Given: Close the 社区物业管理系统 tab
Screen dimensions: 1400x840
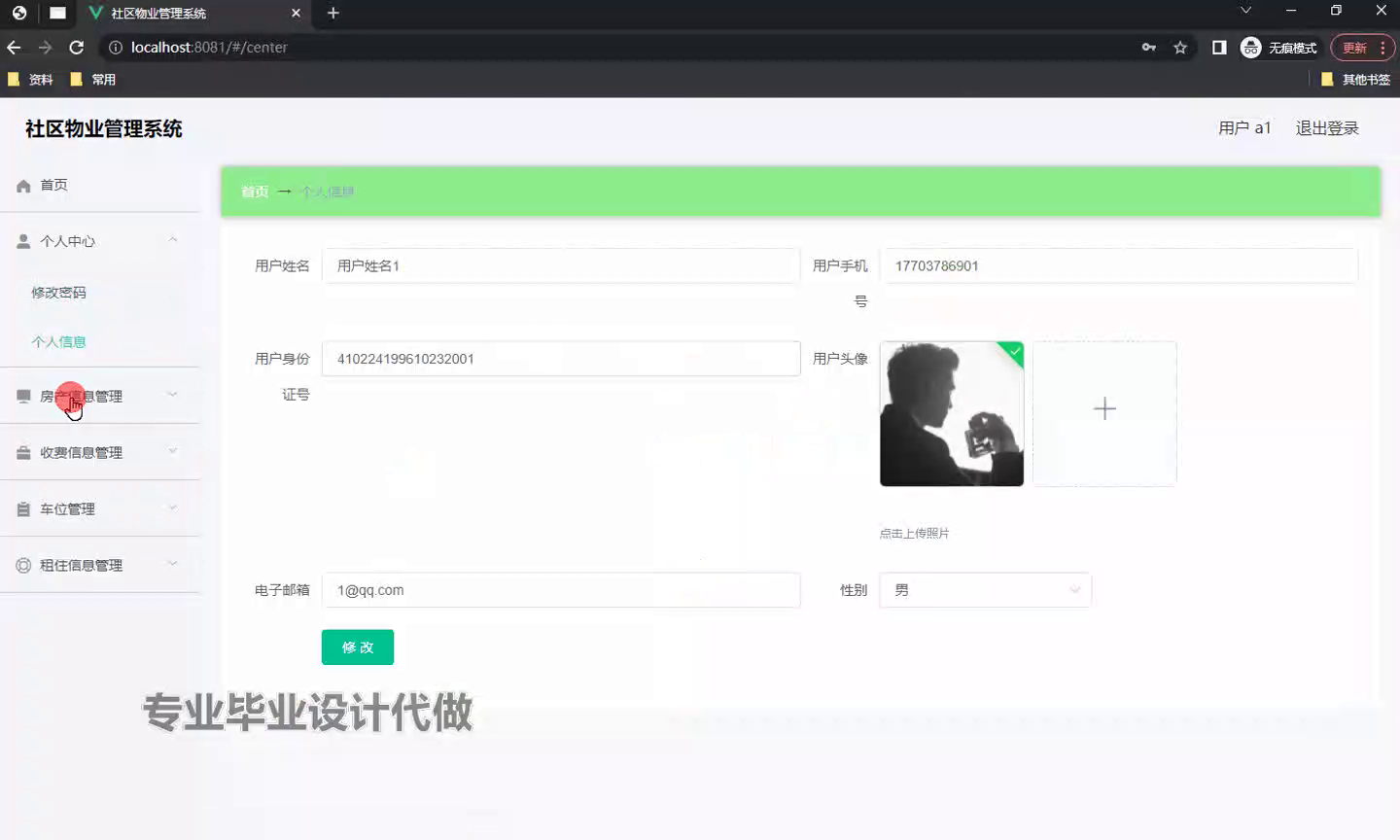Looking at the screenshot, I should coord(296,13).
